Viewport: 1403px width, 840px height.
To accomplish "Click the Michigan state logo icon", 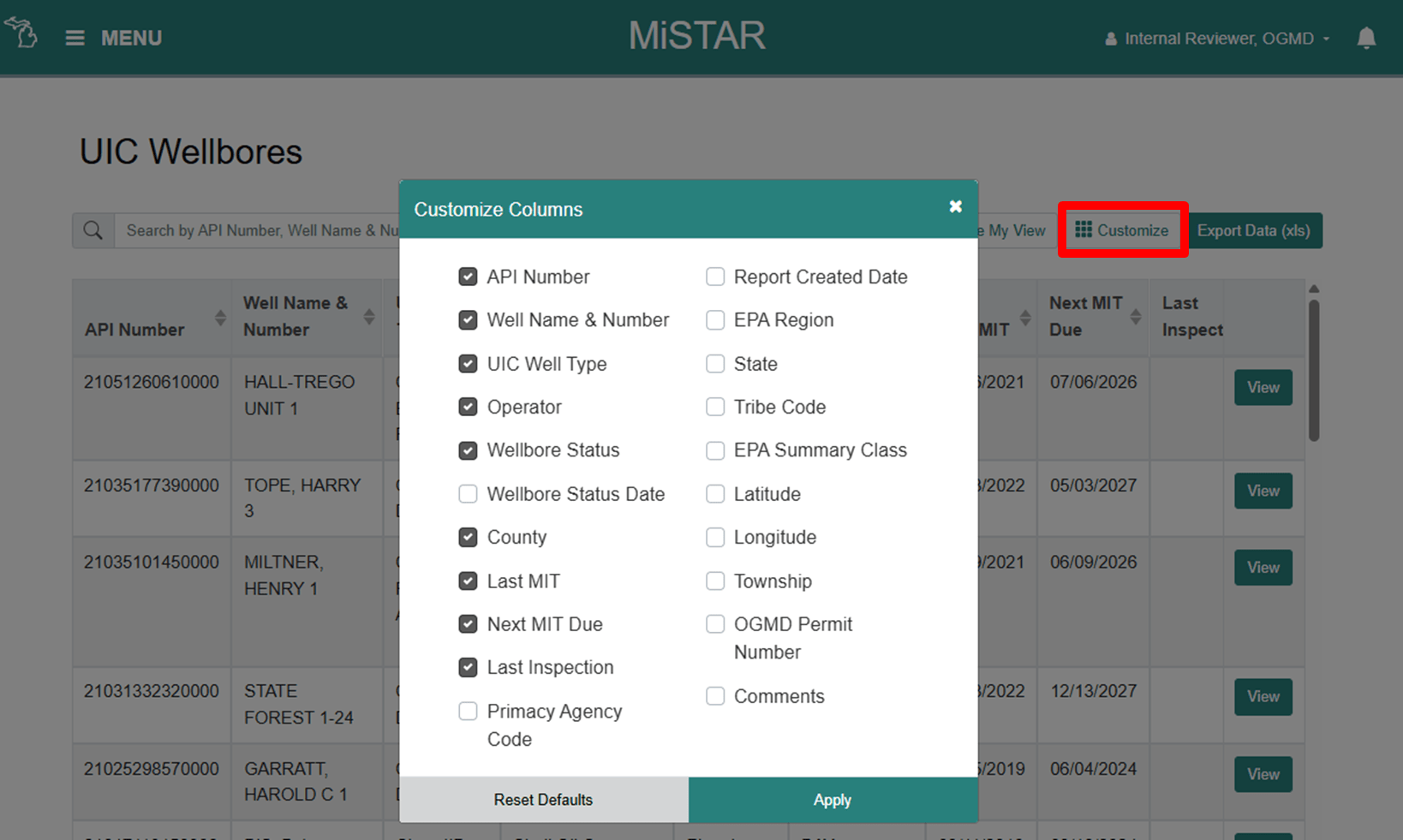I will [x=21, y=33].
